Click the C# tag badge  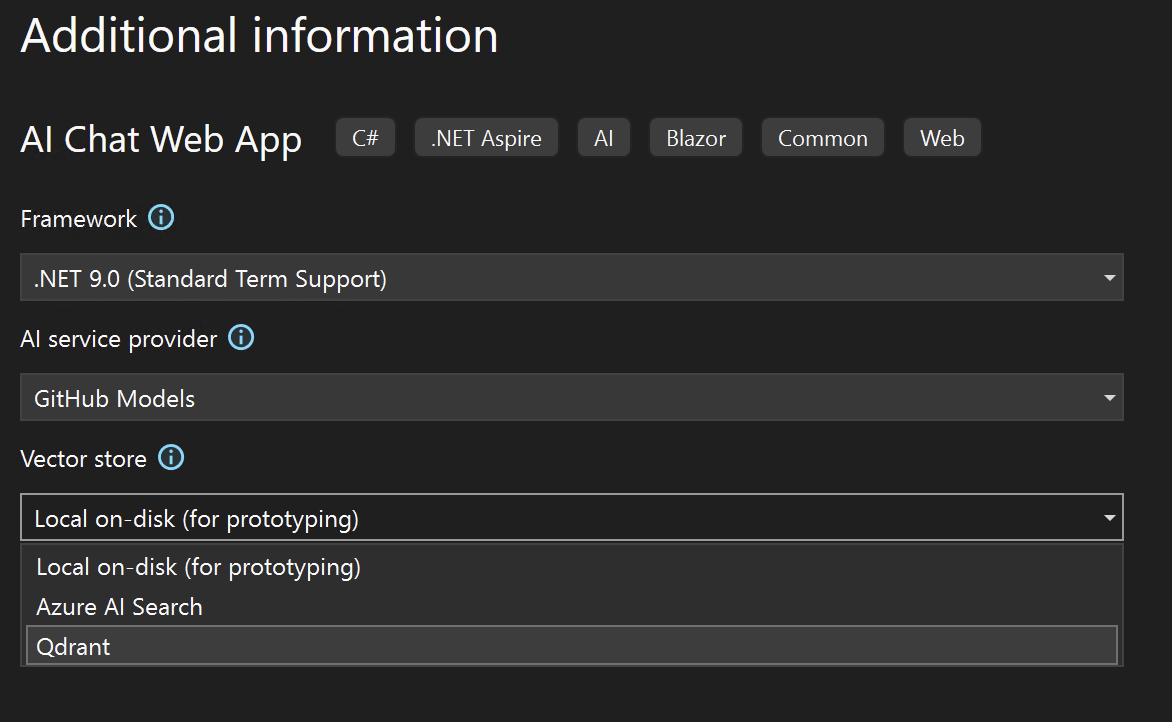point(365,138)
